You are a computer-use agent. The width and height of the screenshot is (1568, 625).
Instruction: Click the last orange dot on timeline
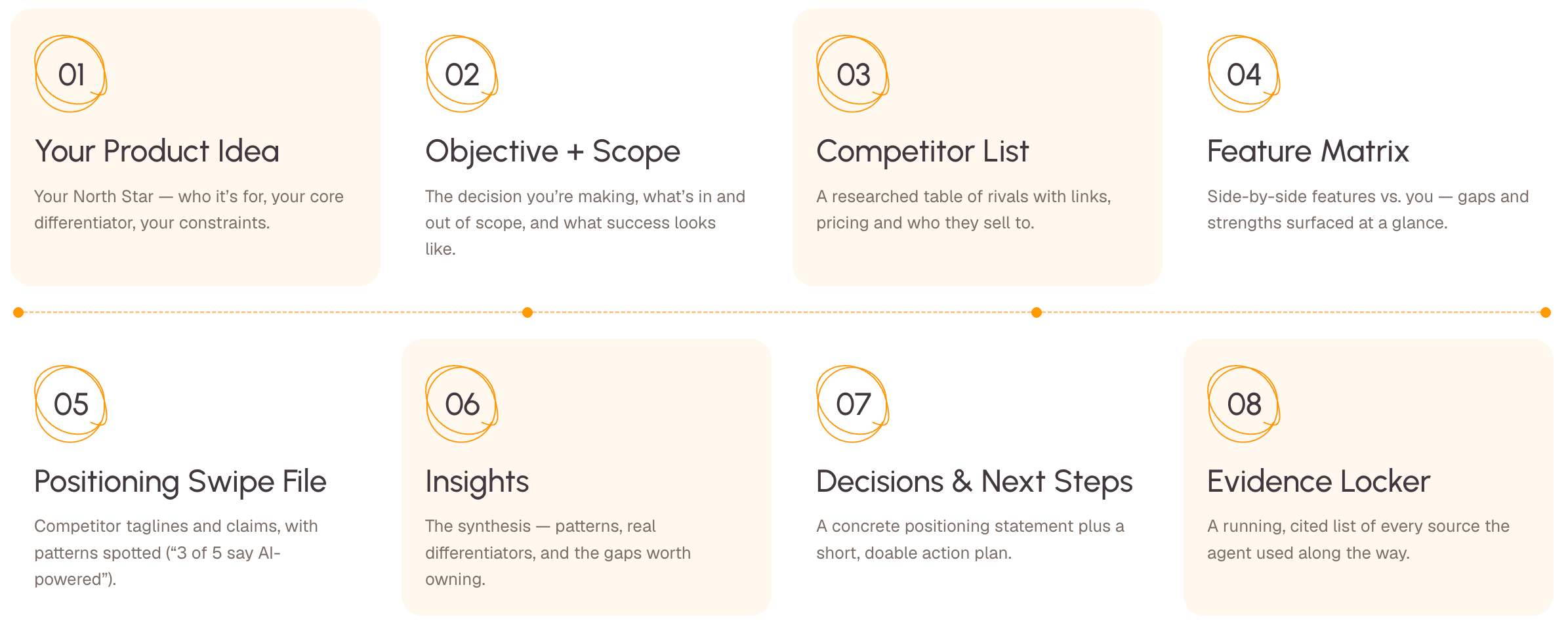tap(1546, 312)
